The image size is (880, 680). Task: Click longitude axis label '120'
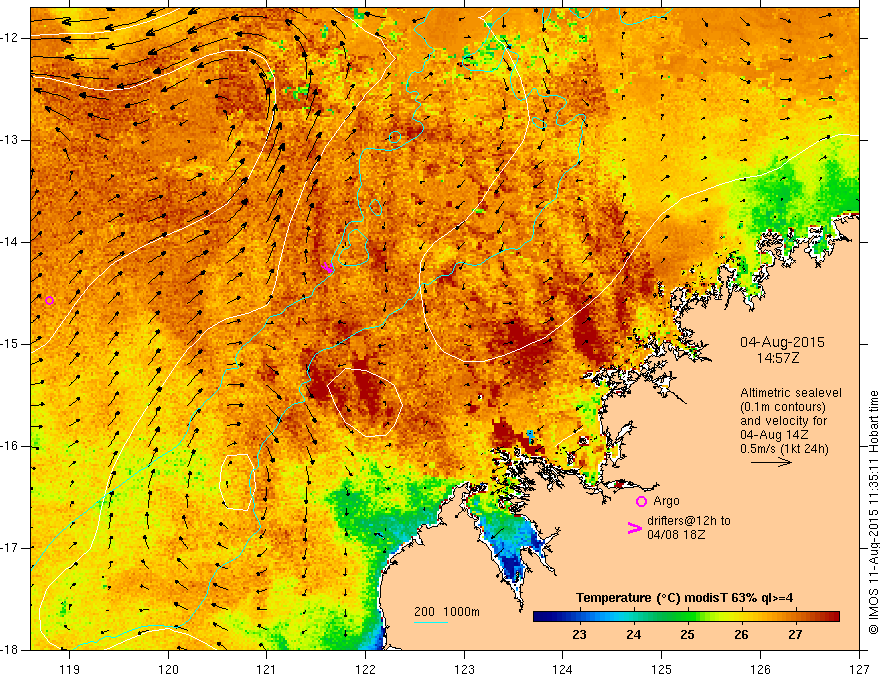(x=168, y=669)
